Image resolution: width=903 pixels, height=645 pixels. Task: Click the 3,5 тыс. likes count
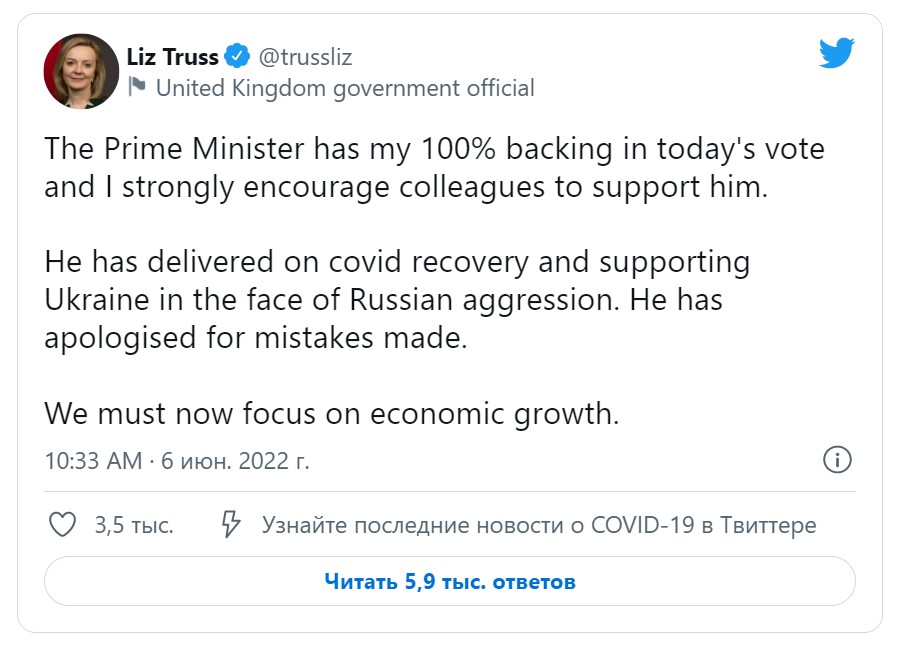click(134, 525)
